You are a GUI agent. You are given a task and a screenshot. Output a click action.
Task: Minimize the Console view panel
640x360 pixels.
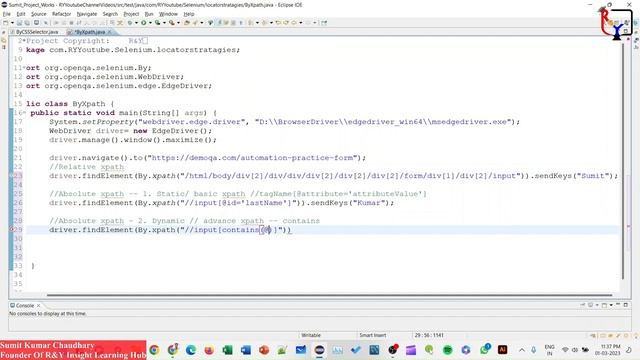(618, 305)
